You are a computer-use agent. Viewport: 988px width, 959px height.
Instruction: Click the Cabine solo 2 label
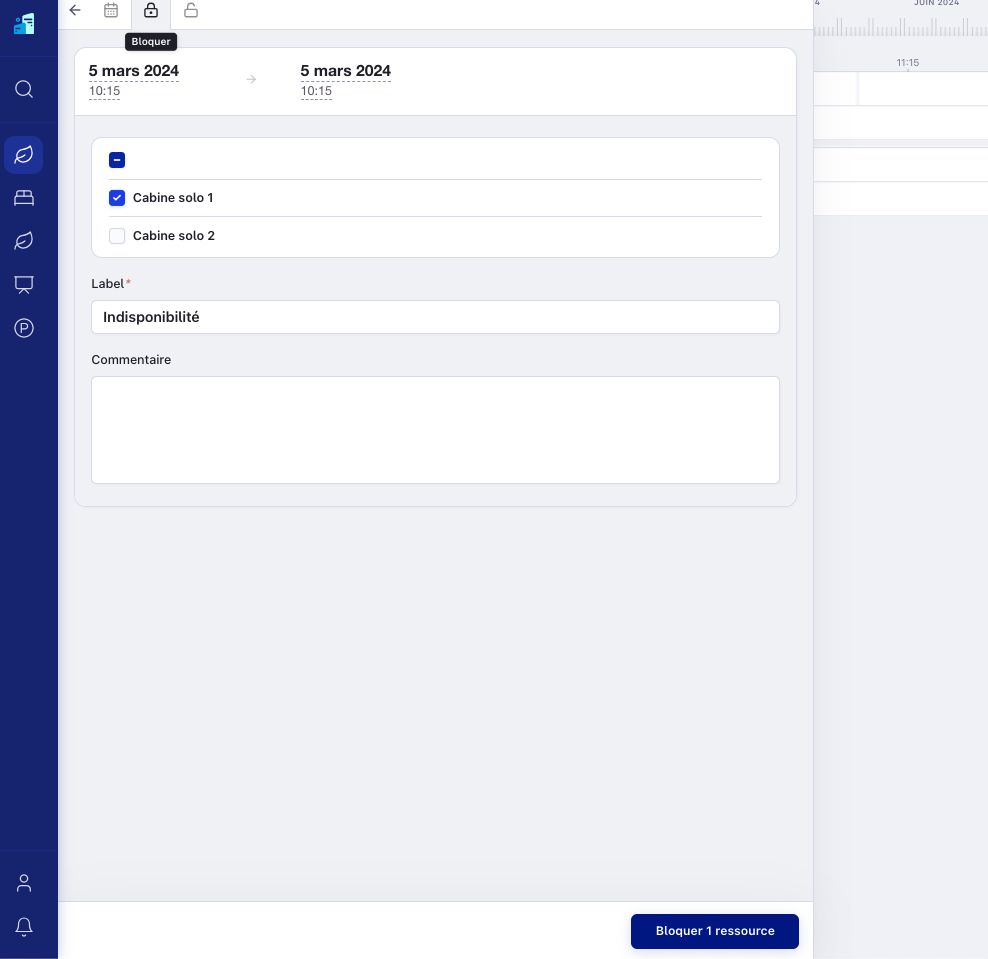click(x=173, y=236)
